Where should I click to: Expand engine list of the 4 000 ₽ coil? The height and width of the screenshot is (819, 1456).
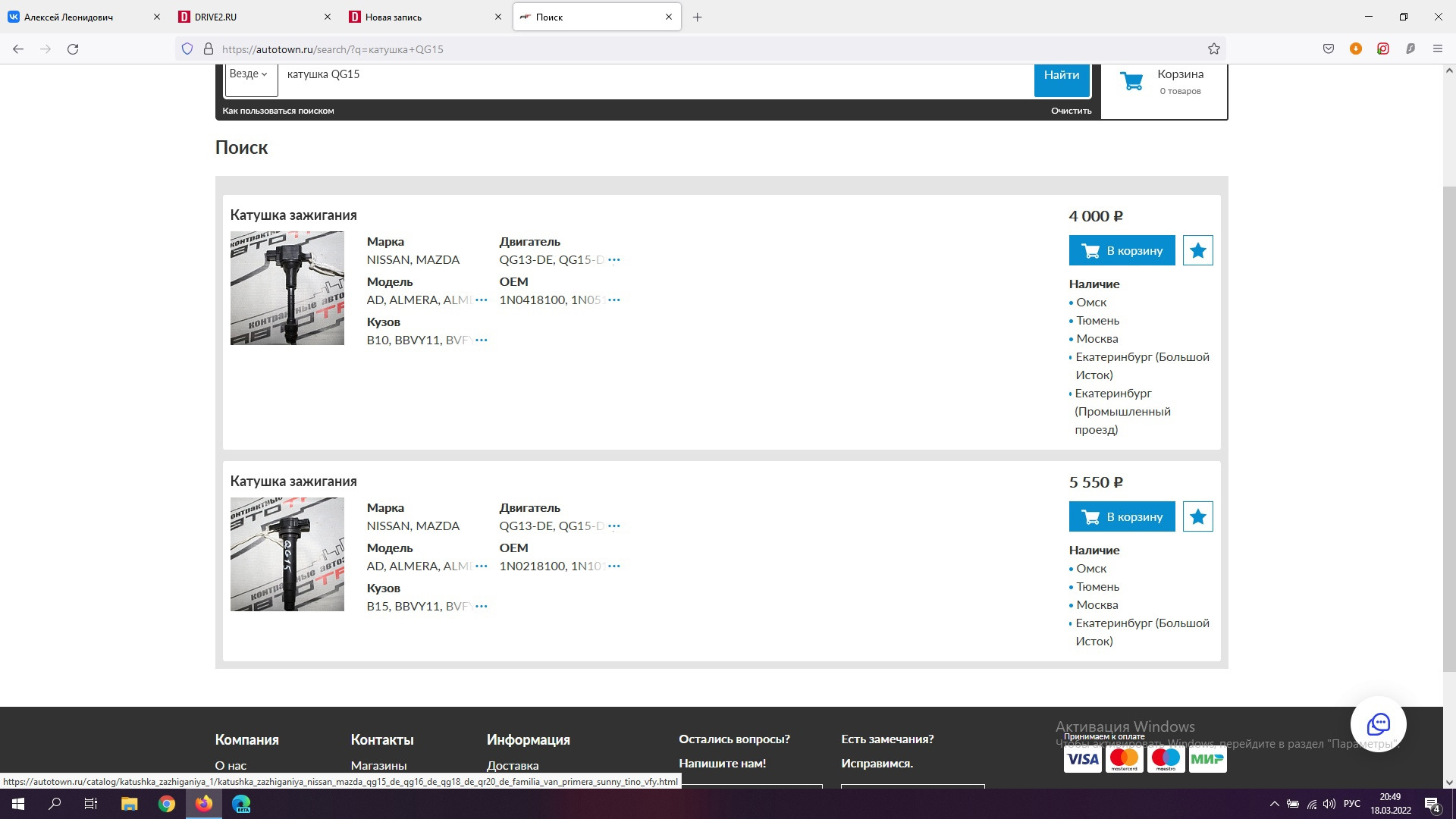click(614, 260)
